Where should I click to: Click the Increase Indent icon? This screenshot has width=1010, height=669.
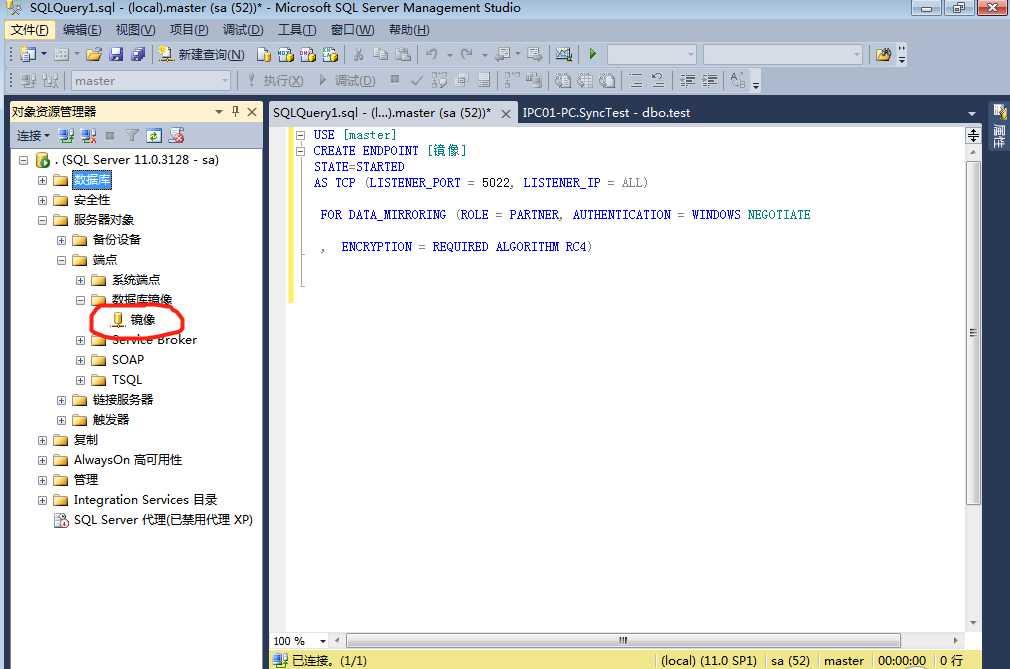[710, 81]
